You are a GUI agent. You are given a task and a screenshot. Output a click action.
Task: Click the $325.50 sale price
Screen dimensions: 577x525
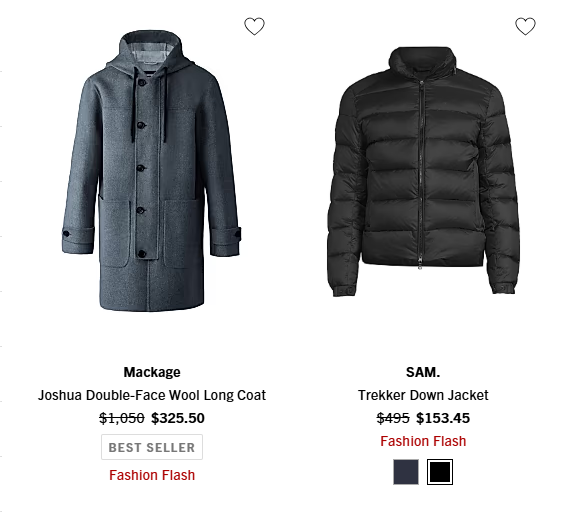(x=178, y=418)
